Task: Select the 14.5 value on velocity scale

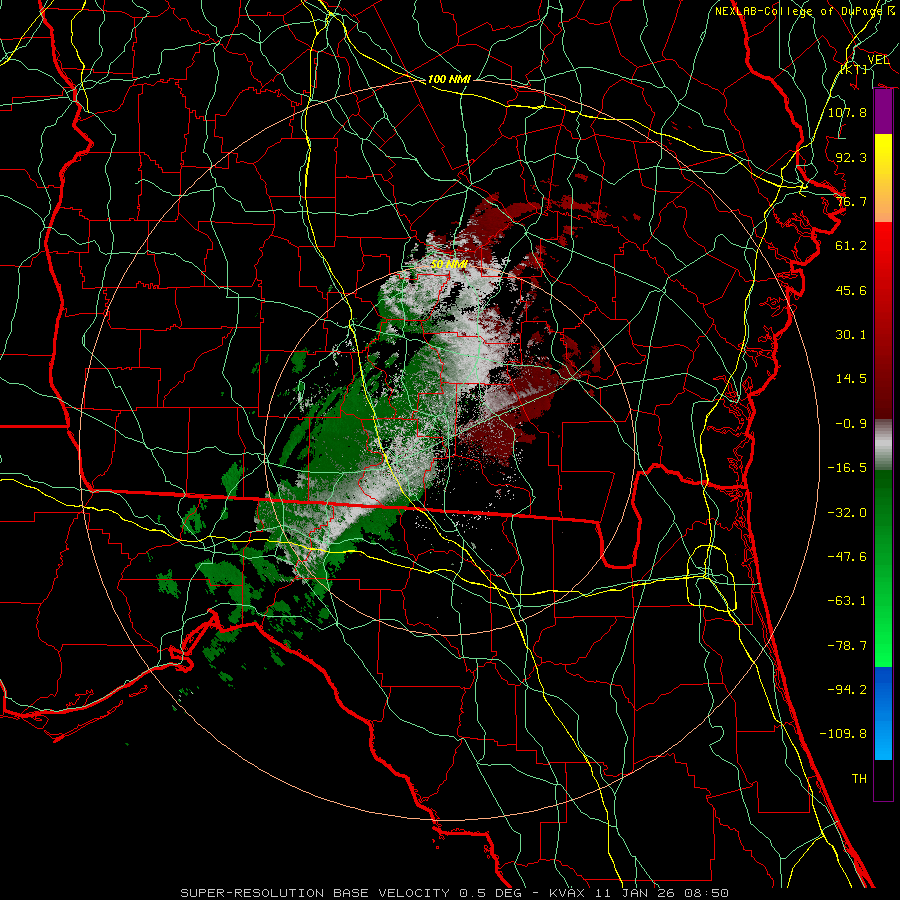Action: point(851,379)
